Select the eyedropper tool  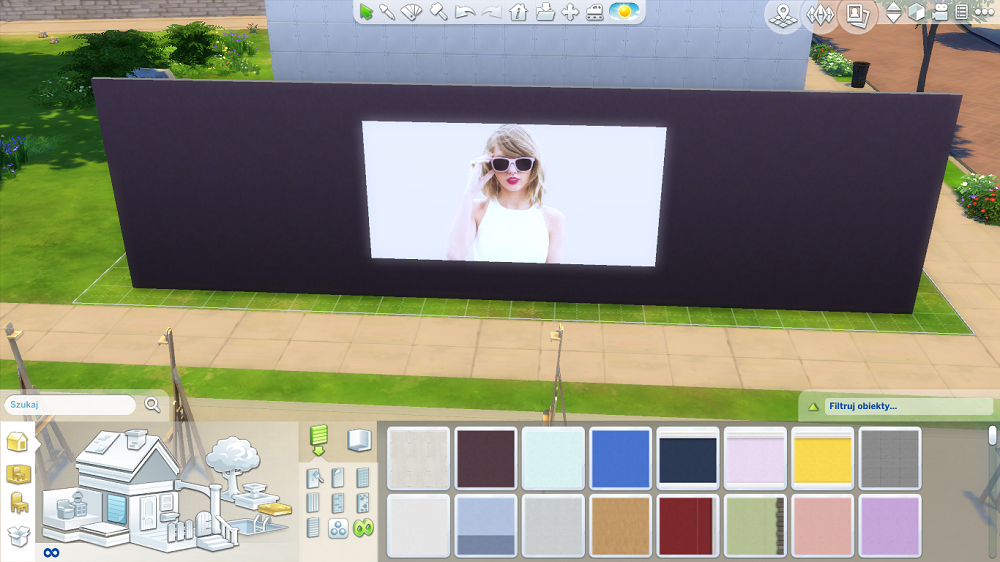click(x=388, y=12)
